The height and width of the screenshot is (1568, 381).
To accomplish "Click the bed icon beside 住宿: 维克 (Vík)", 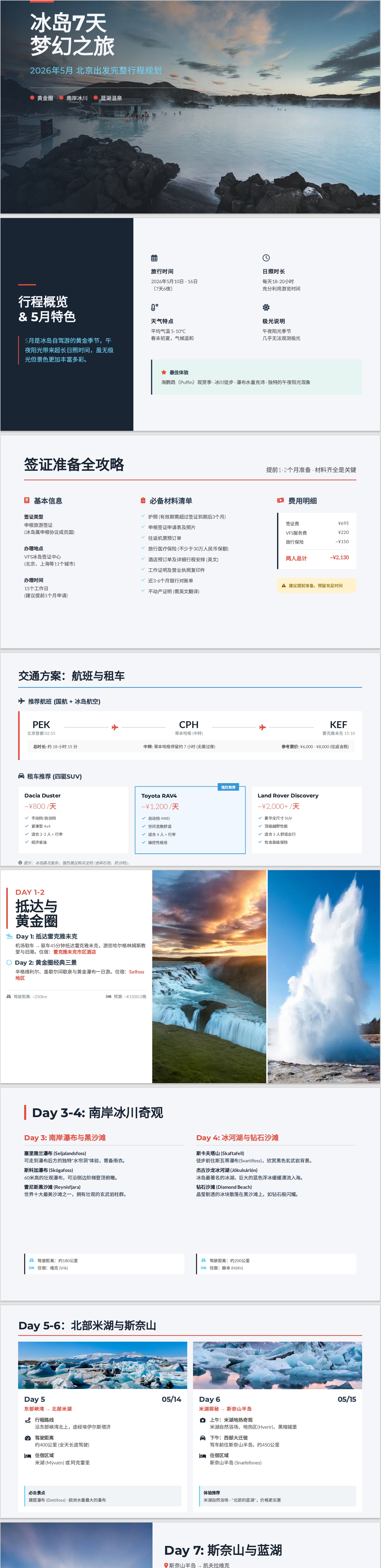I will tap(32, 1268).
